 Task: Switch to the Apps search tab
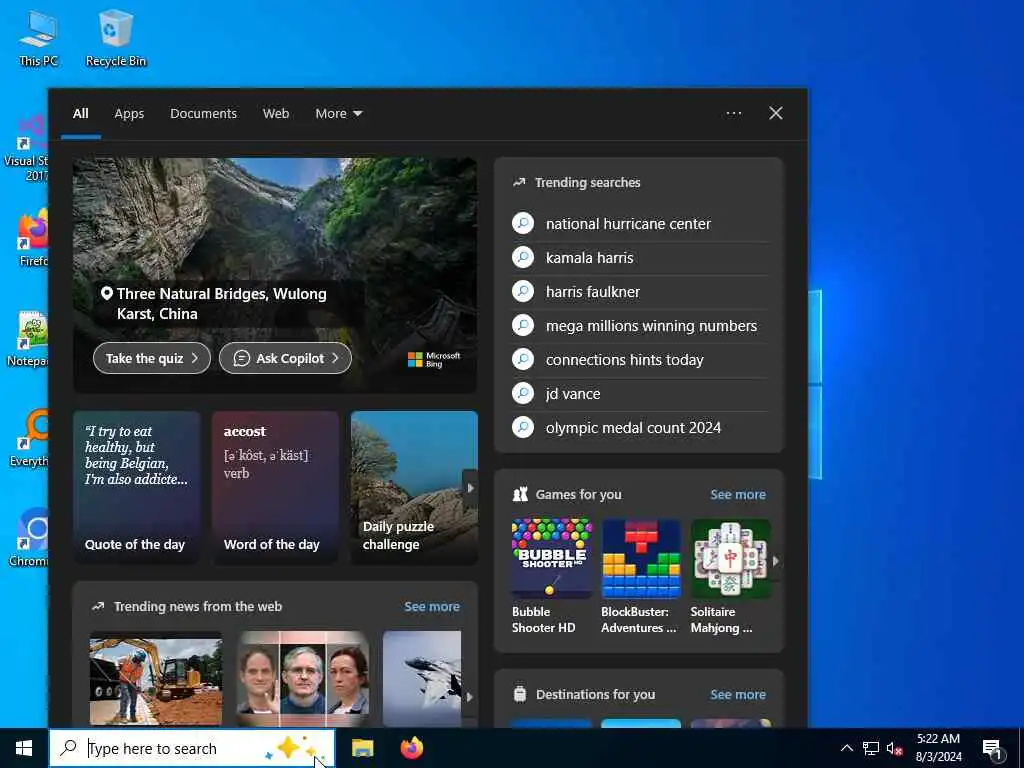point(129,114)
